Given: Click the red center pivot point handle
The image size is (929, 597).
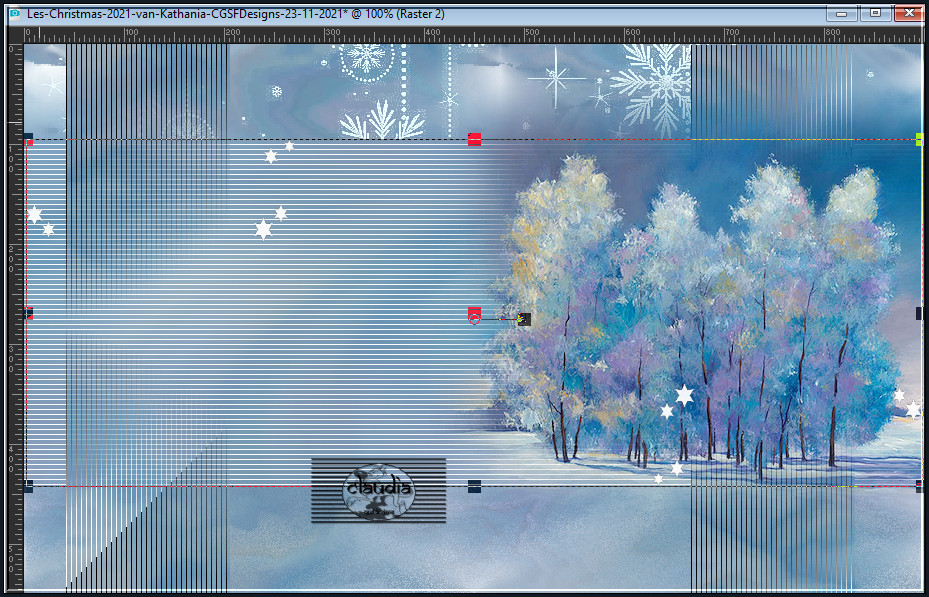Looking at the screenshot, I should [474, 314].
